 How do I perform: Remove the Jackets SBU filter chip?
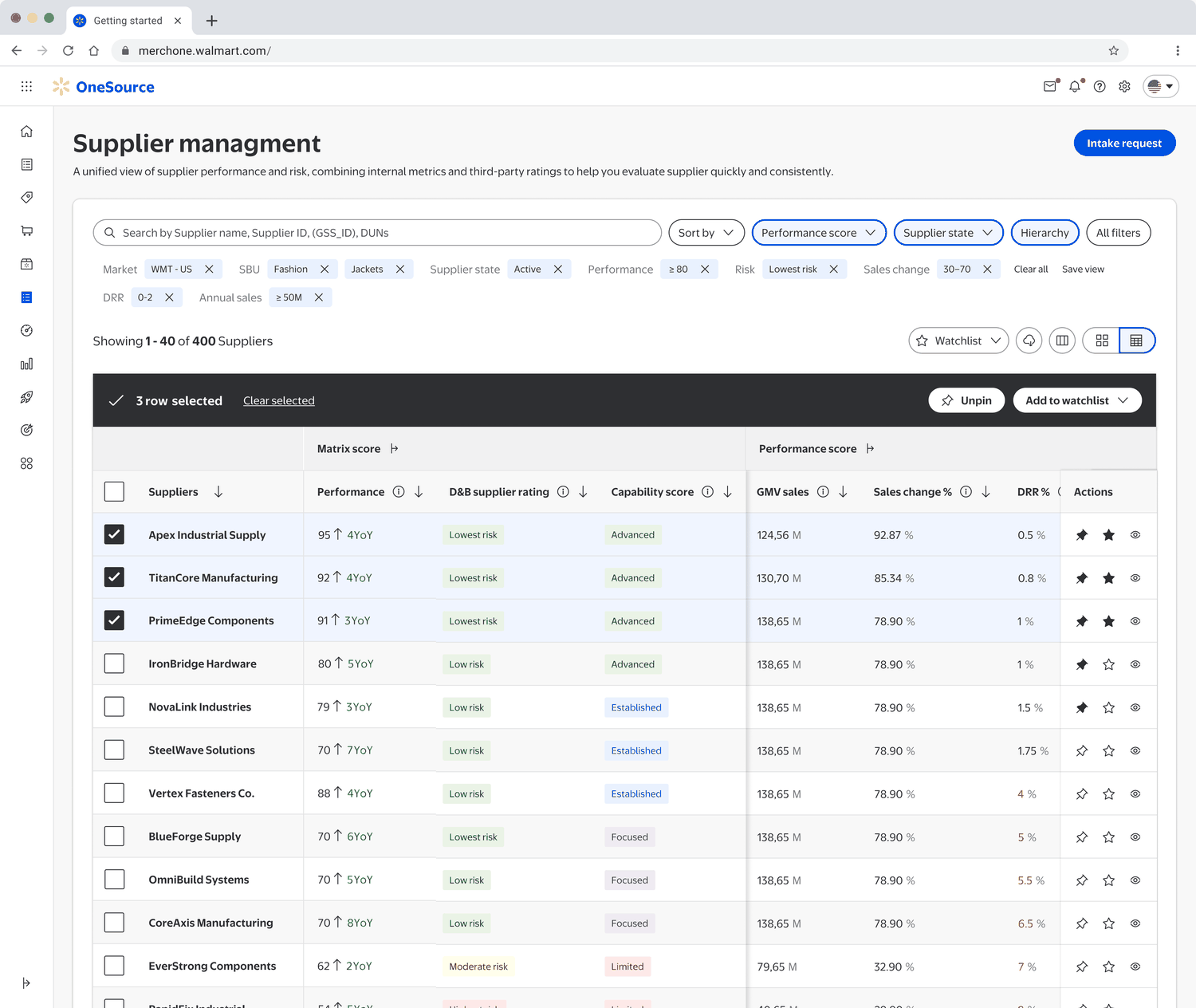pyautogui.click(x=400, y=270)
